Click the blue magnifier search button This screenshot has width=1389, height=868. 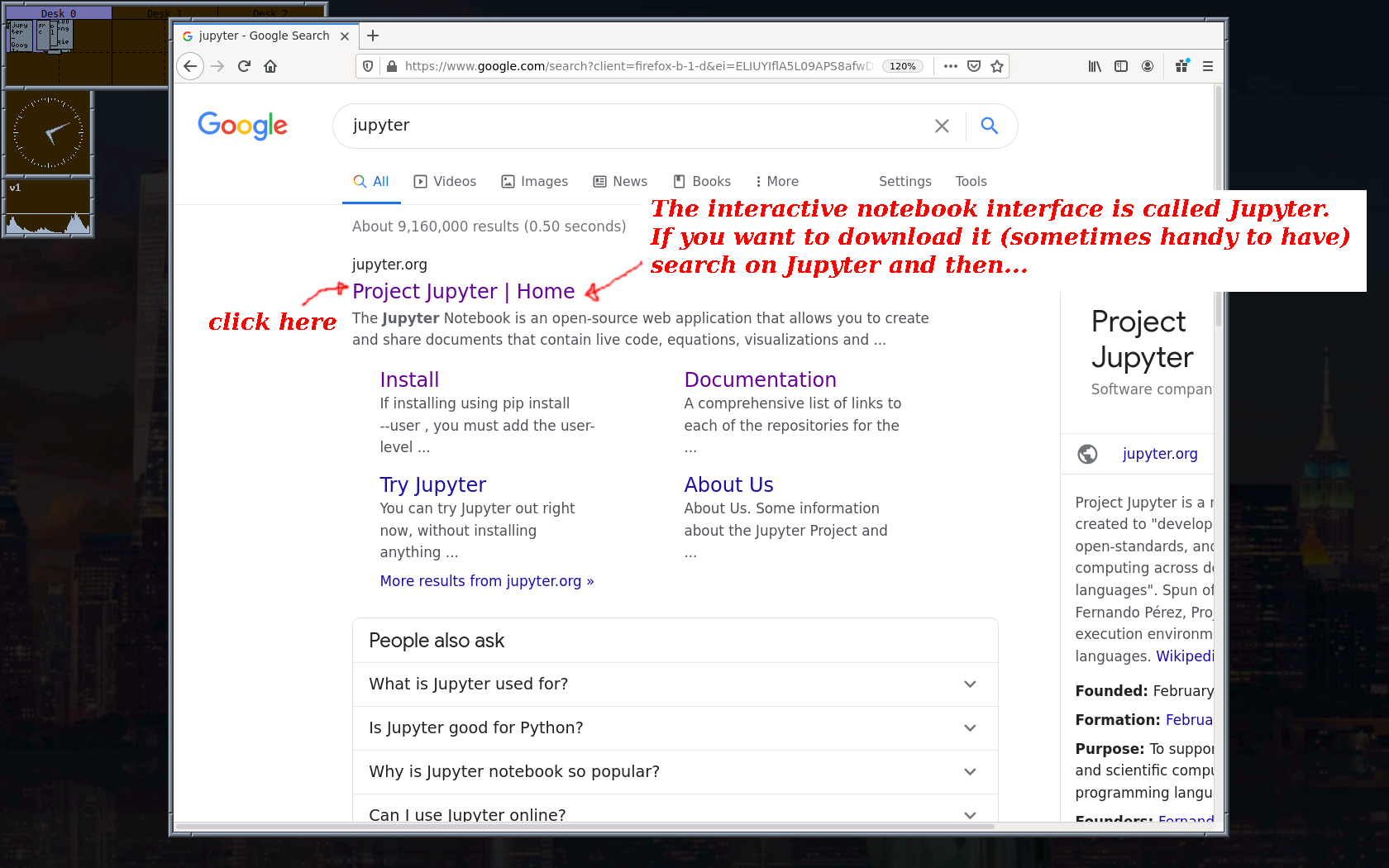click(x=989, y=126)
